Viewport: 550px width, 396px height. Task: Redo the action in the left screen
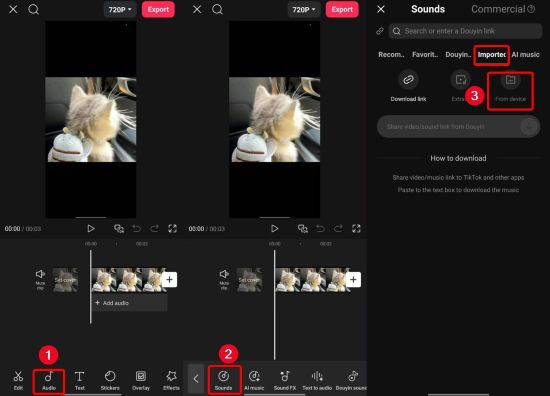154,229
